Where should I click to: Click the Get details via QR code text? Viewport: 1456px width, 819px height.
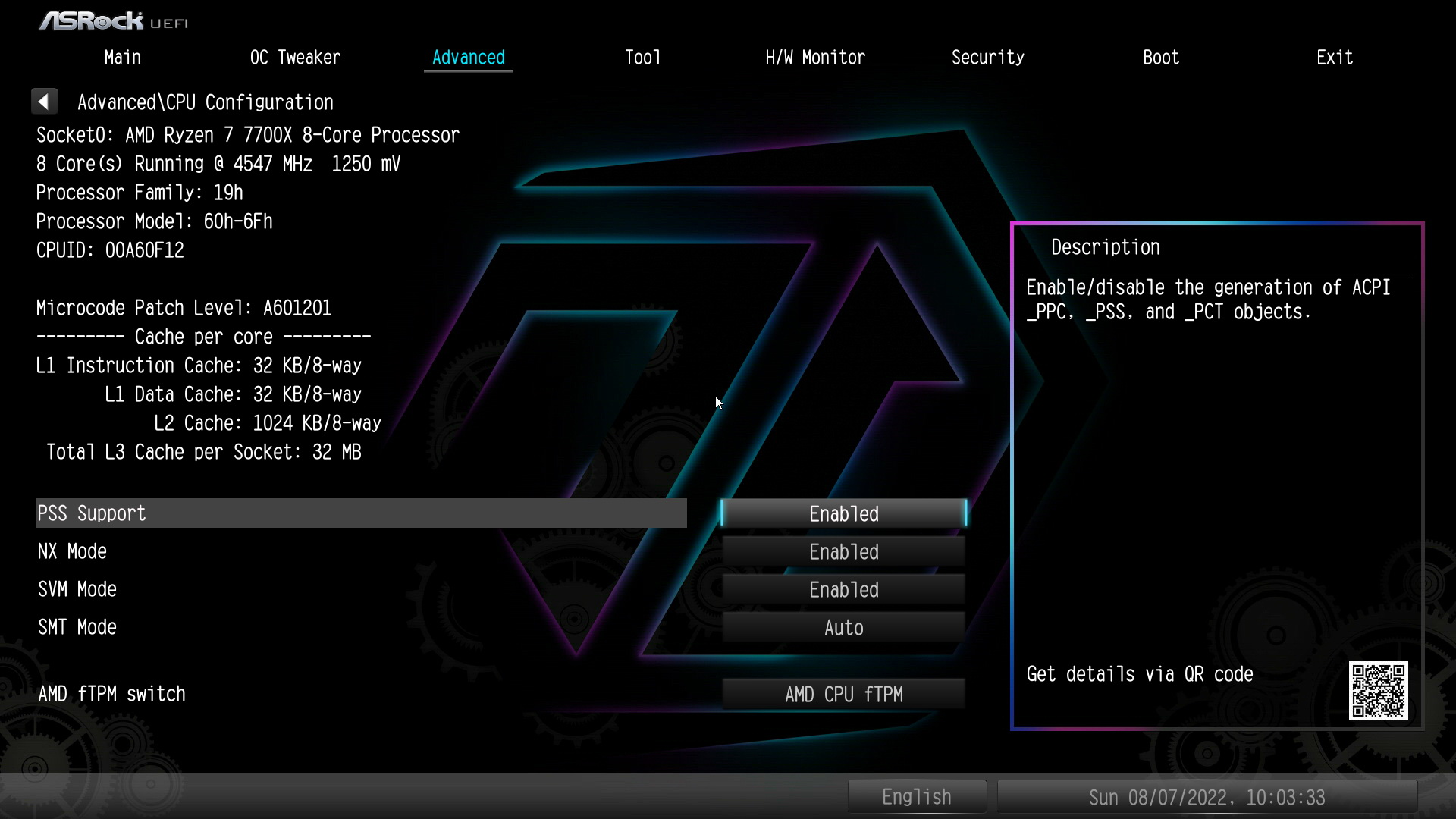[1139, 674]
